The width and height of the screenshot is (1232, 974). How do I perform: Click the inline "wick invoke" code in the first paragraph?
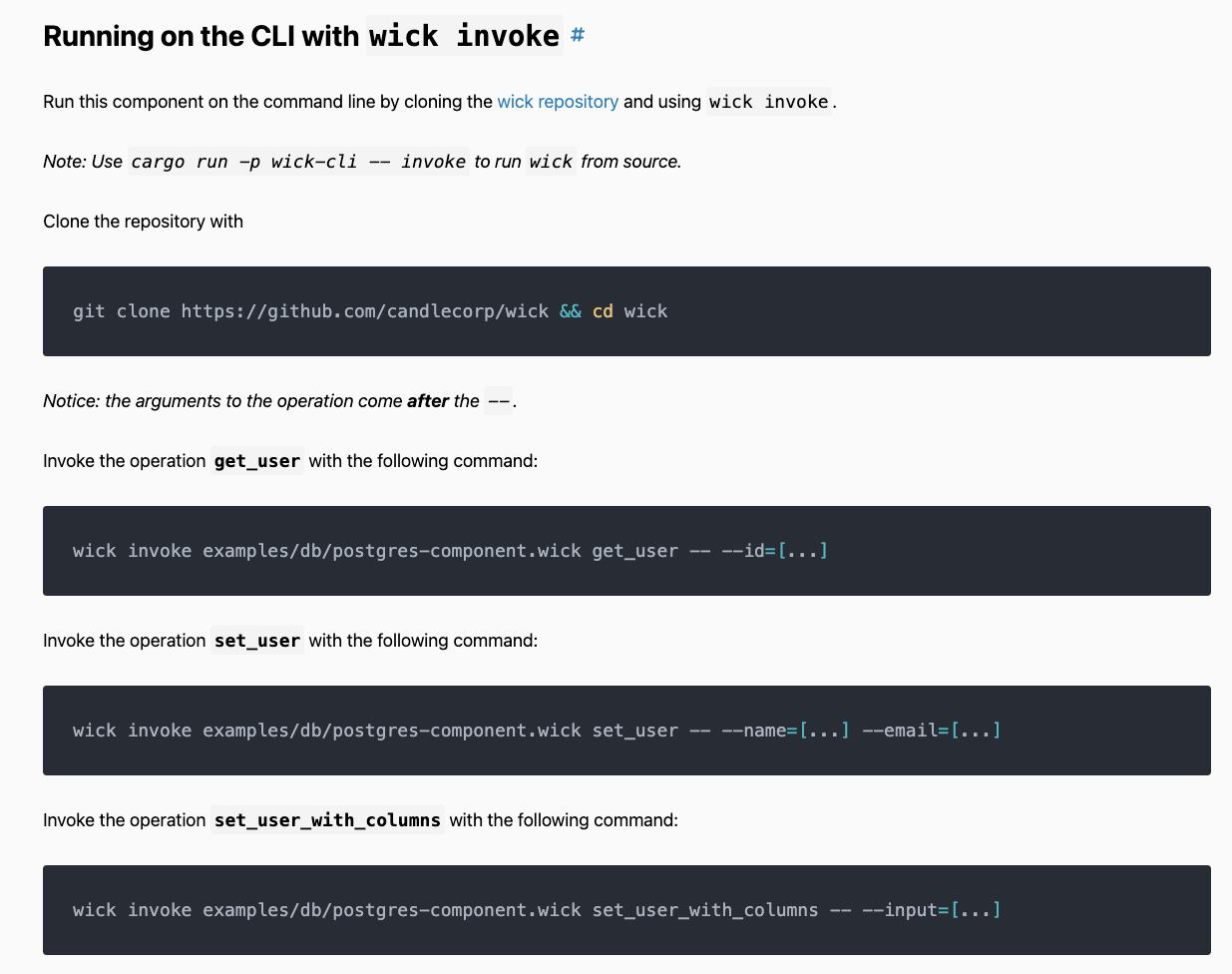tap(768, 102)
